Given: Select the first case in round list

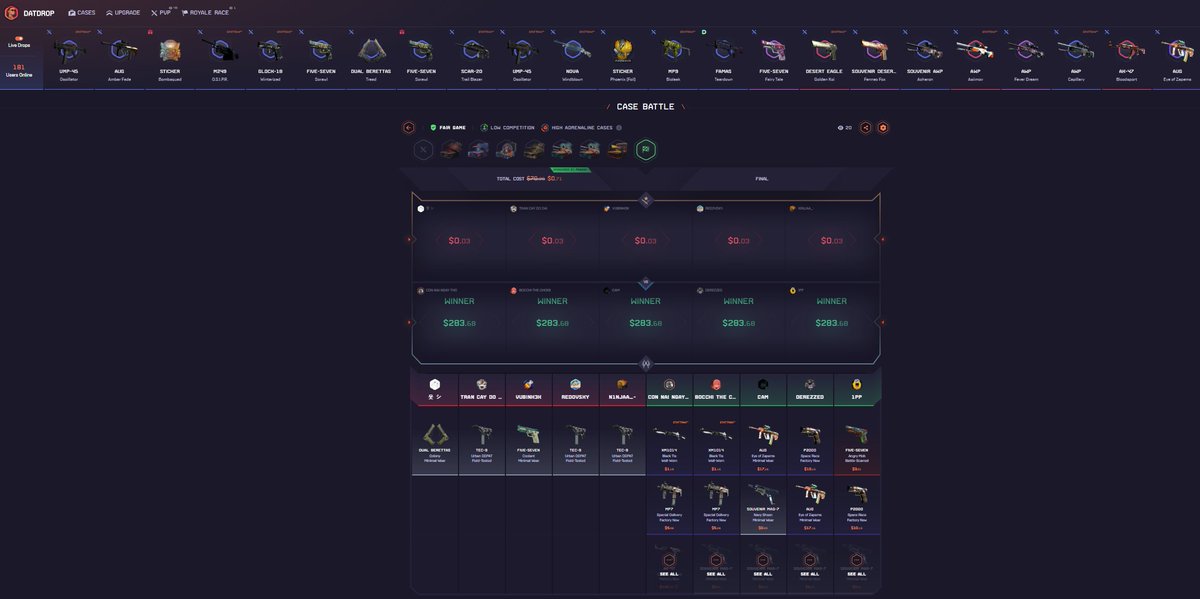Looking at the screenshot, I should click(451, 149).
